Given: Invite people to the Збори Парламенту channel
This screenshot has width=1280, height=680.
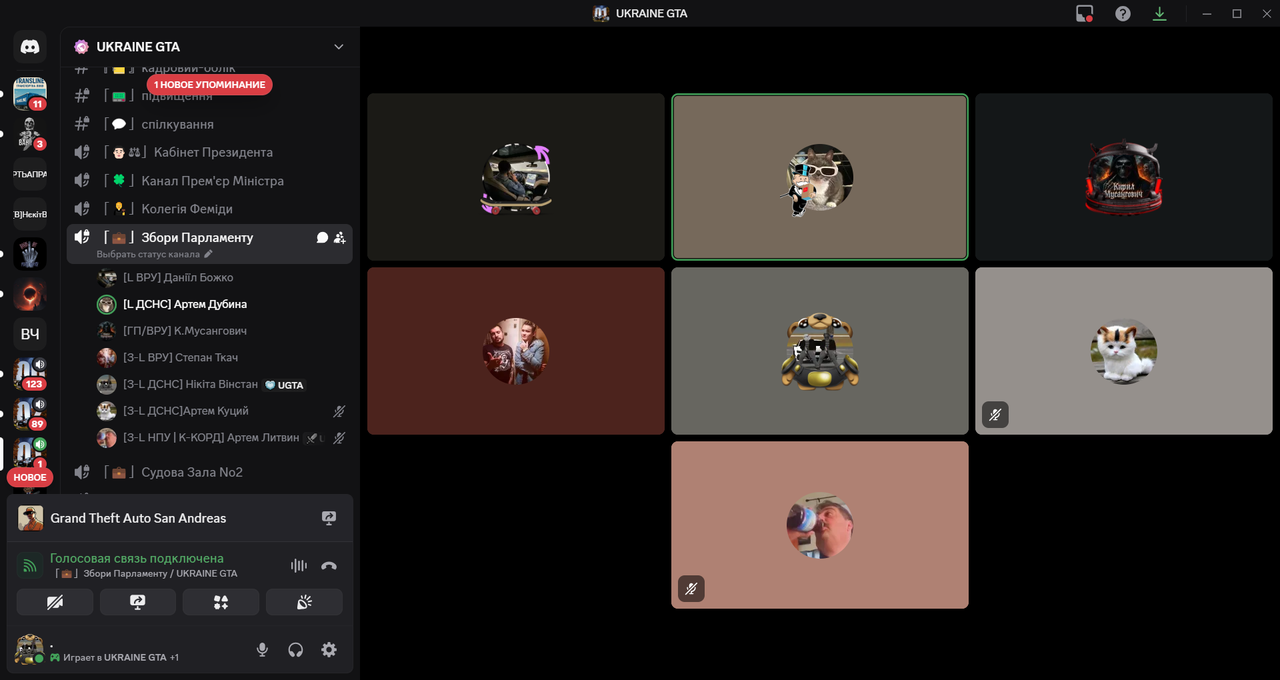Looking at the screenshot, I should pyautogui.click(x=340, y=238).
